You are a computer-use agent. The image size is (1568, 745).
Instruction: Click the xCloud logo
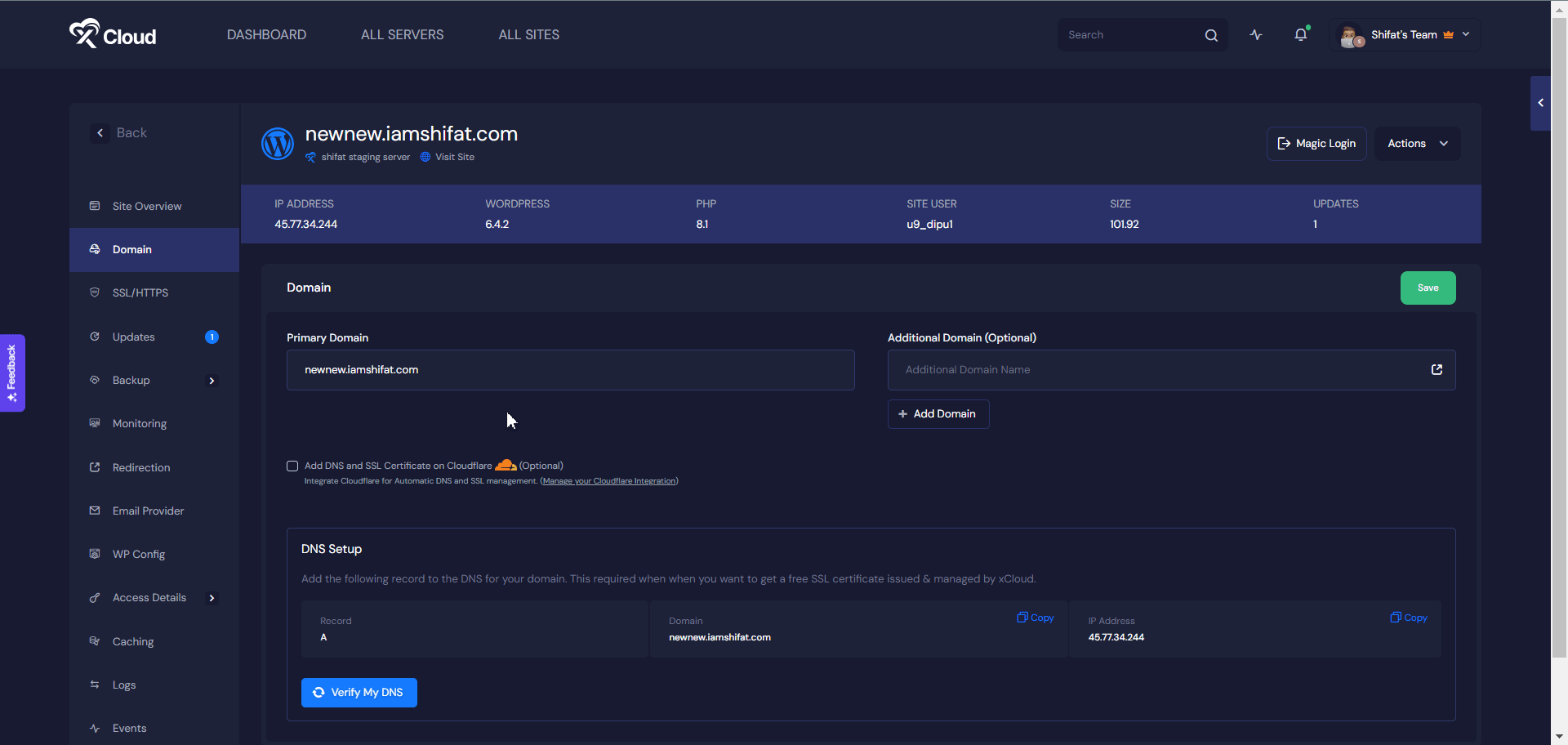(x=113, y=34)
